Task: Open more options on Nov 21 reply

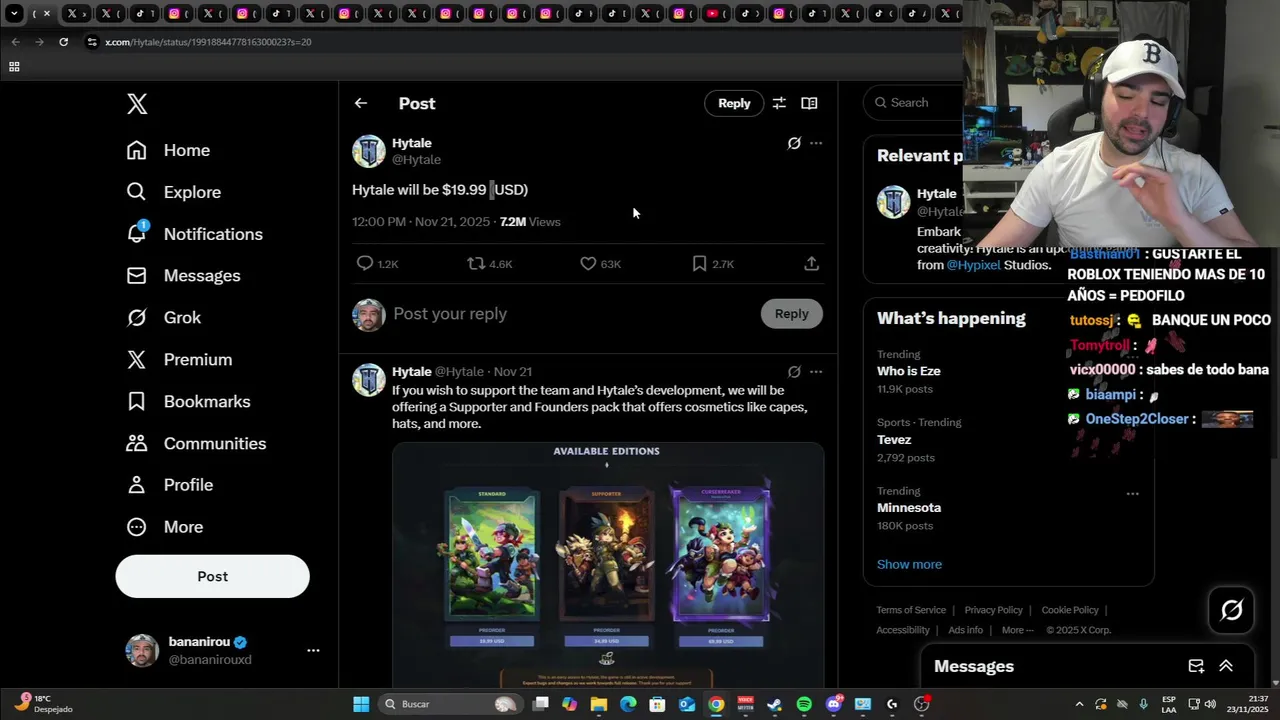Action: point(816,372)
